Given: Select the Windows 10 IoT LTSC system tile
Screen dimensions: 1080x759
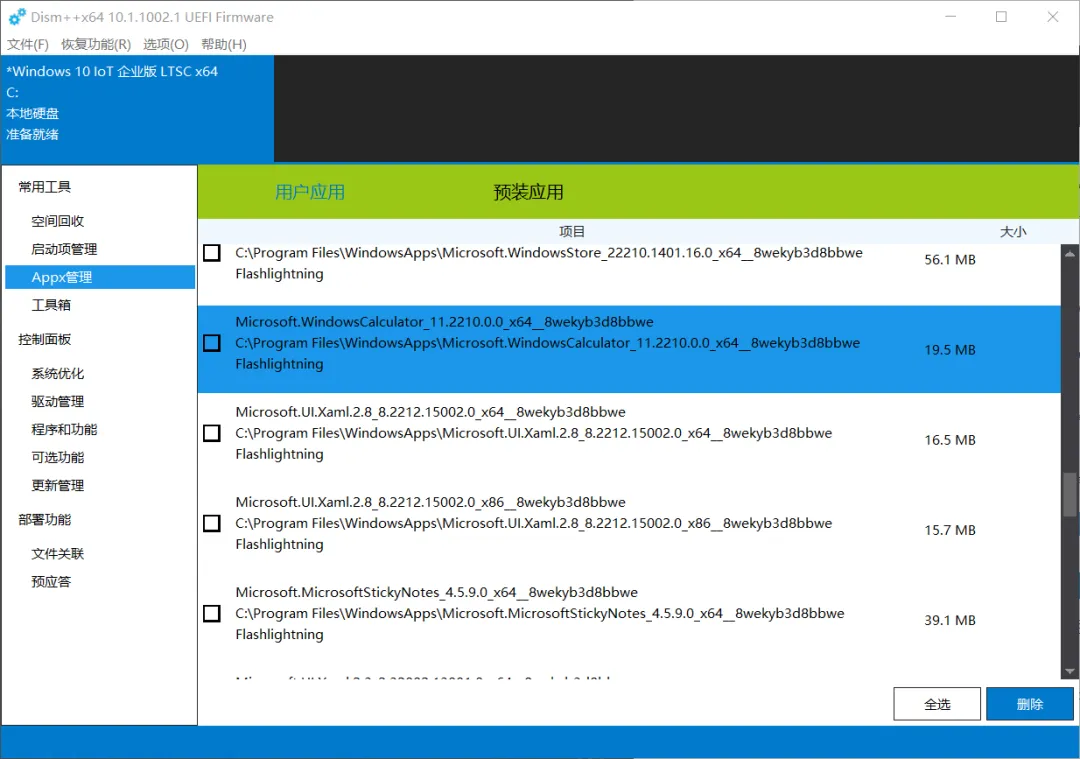Looking at the screenshot, I should (138, 109).
